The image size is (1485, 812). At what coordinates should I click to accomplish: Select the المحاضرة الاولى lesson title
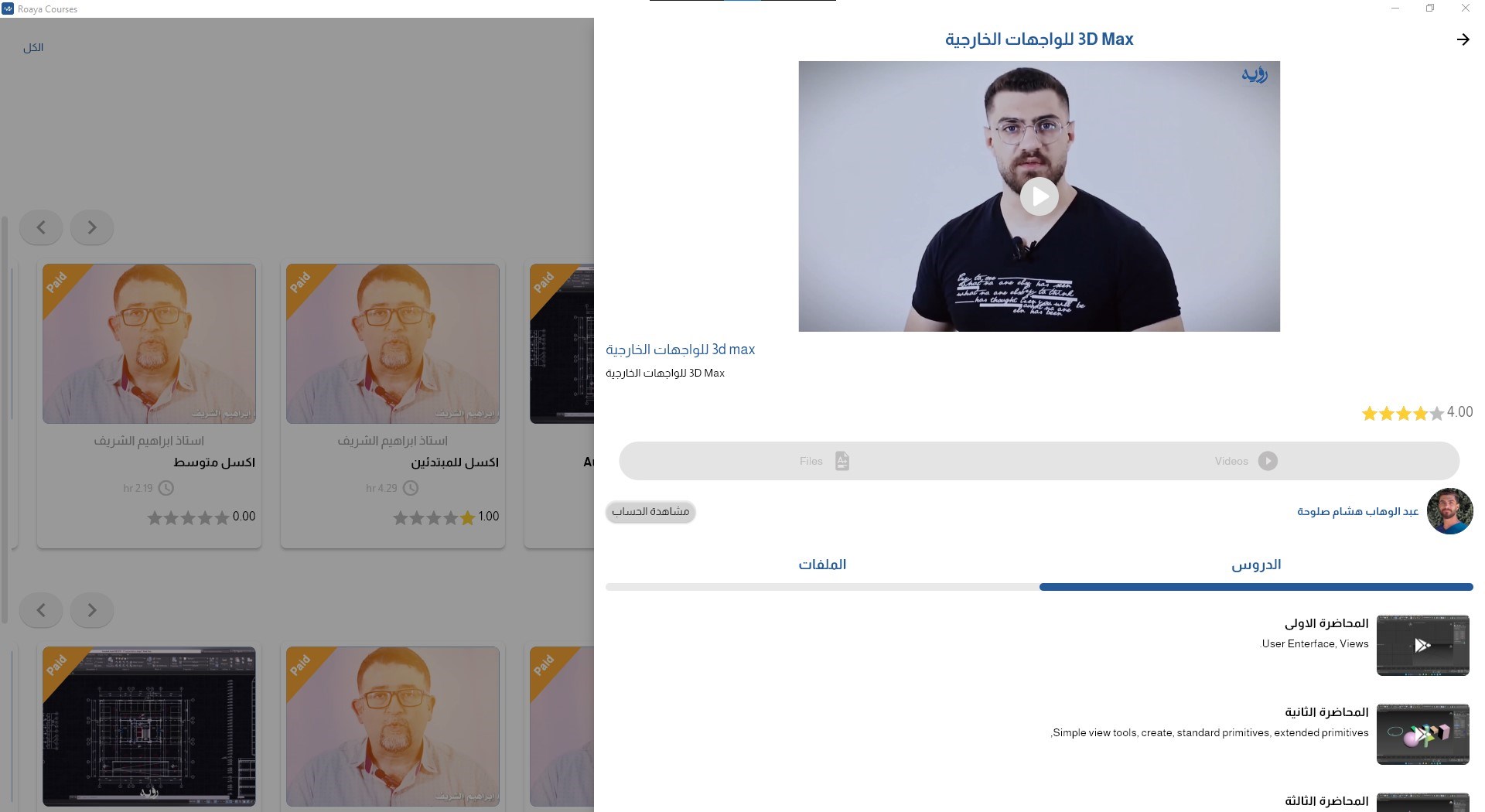pos(1326,623)
